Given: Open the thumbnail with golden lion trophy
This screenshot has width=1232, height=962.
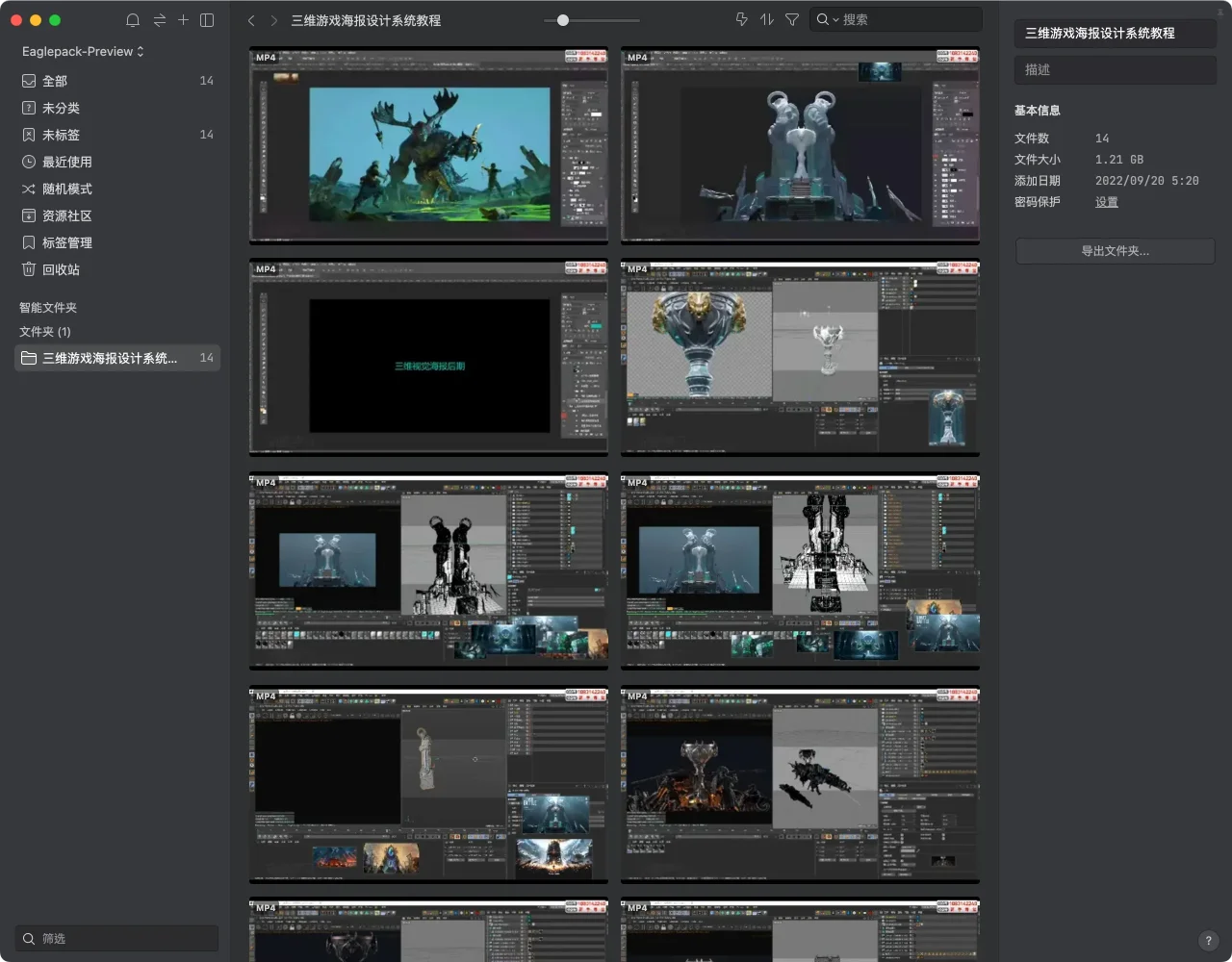Looking at the screenshot, I should point(800,358).
